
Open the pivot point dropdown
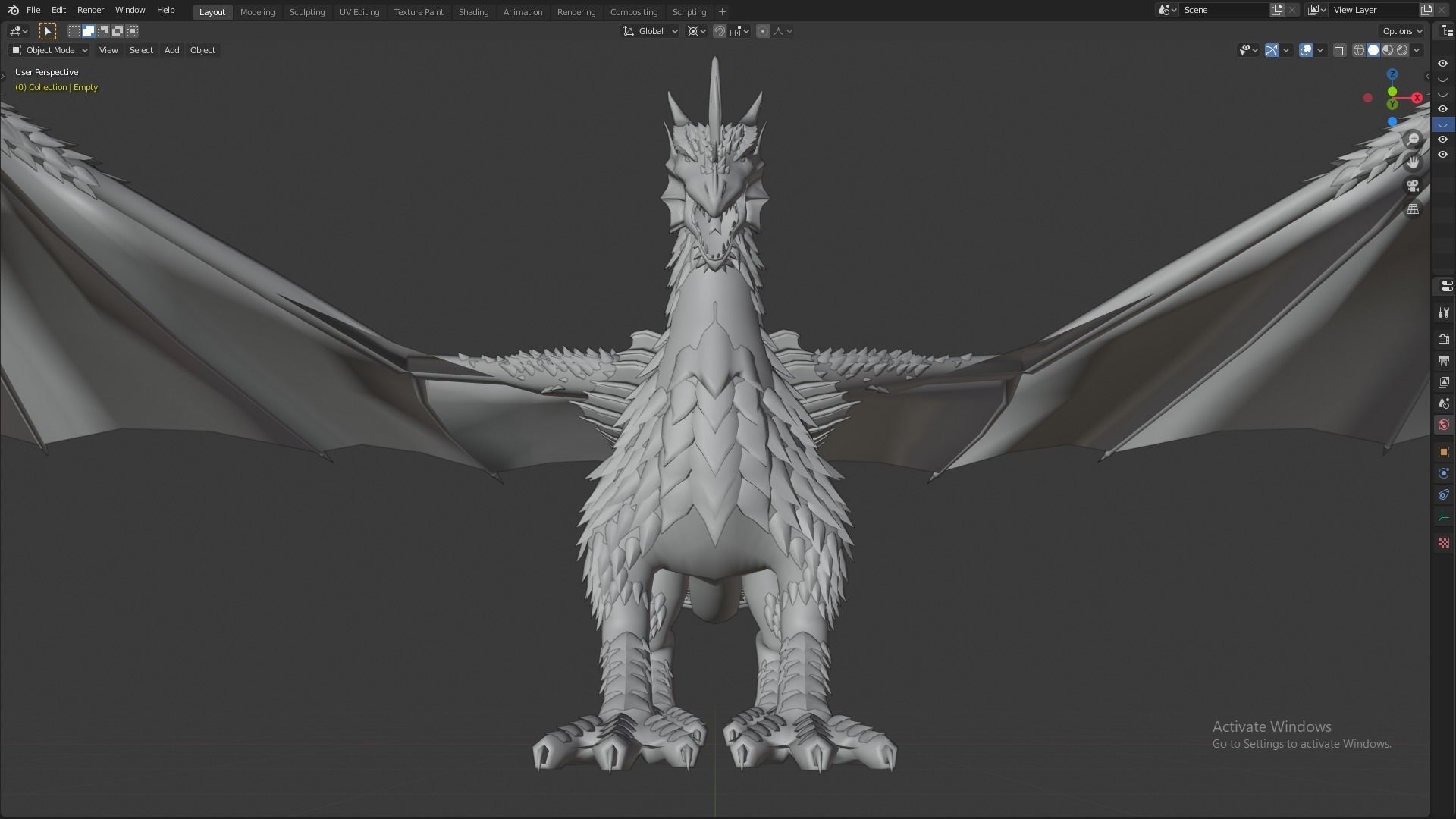[x=696, y=31]
